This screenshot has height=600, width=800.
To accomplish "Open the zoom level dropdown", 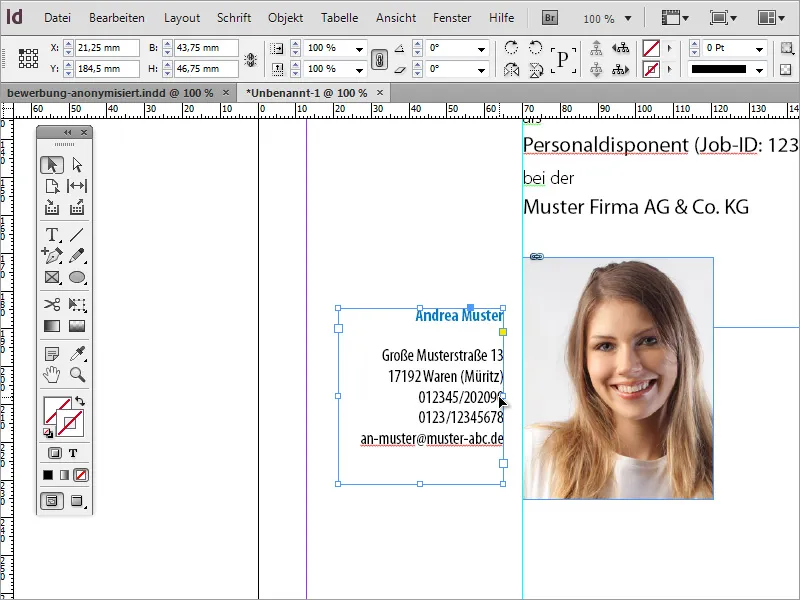I will (628, 19).
